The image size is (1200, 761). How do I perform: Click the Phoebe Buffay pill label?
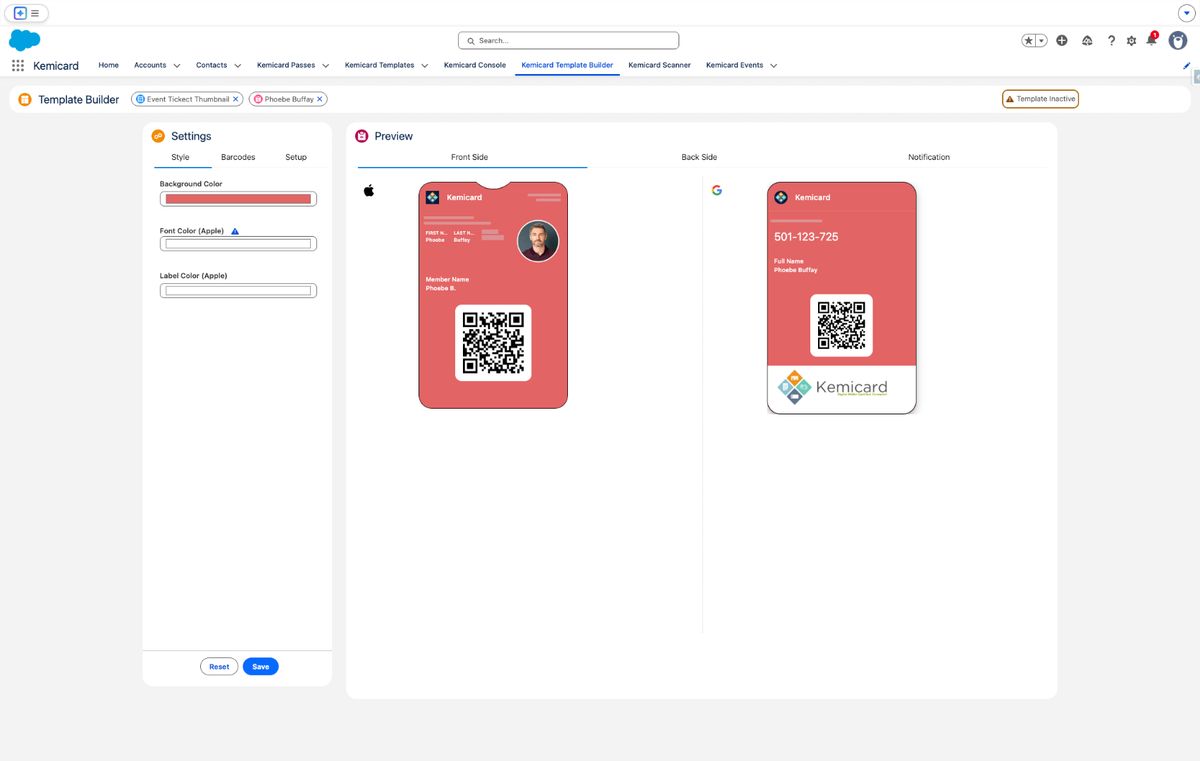289,99
